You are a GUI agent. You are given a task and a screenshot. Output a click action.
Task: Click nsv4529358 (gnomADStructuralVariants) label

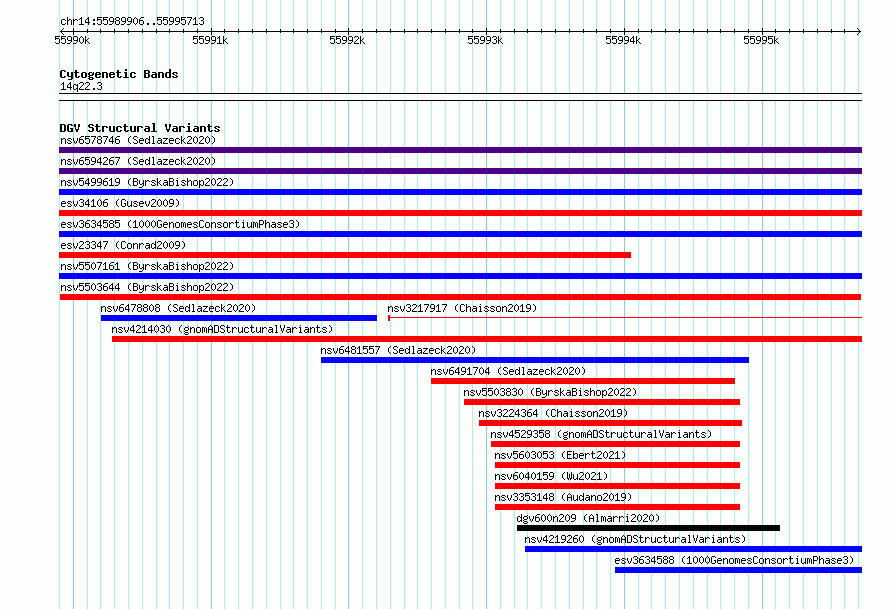click(x=601, y=434)
